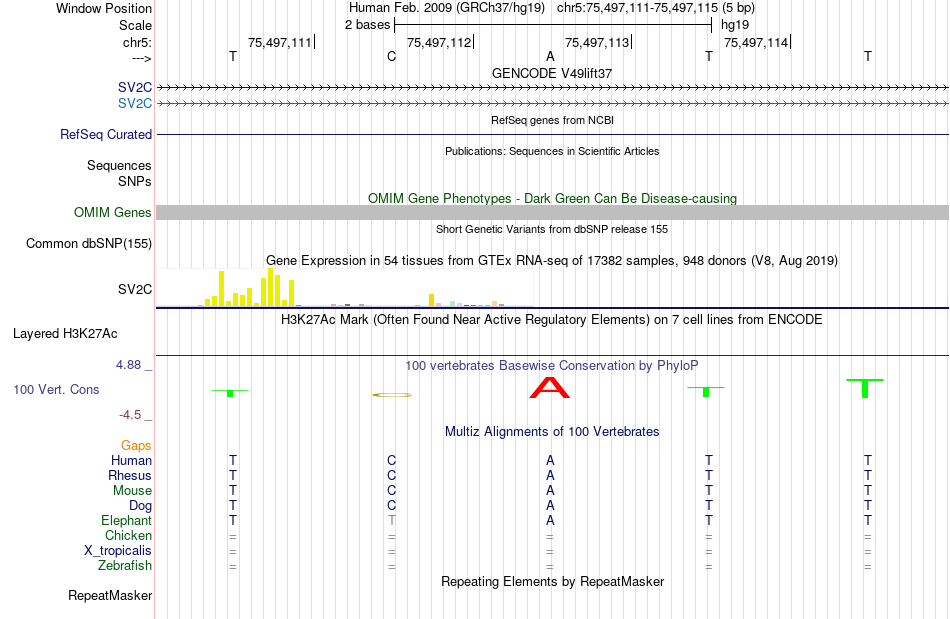Open Common dbSNP(155) track label
The width and height of the screenshot is (950, 619).
coord(88,243)
